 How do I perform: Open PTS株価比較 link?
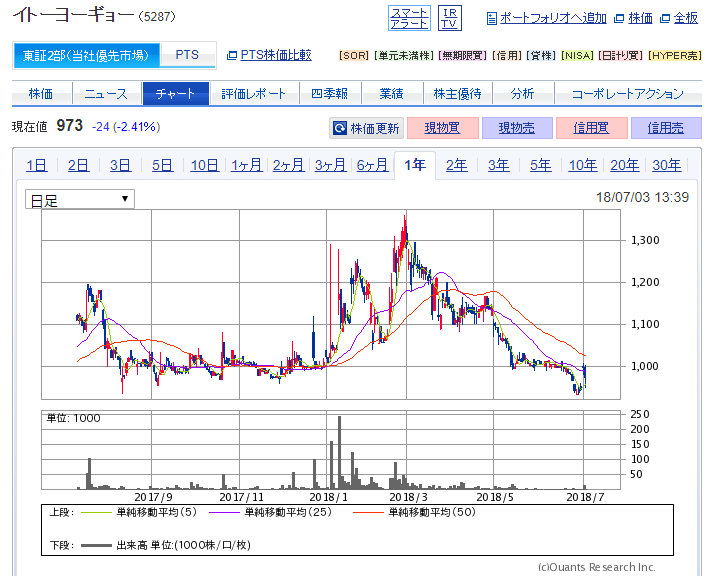(276, 55)
